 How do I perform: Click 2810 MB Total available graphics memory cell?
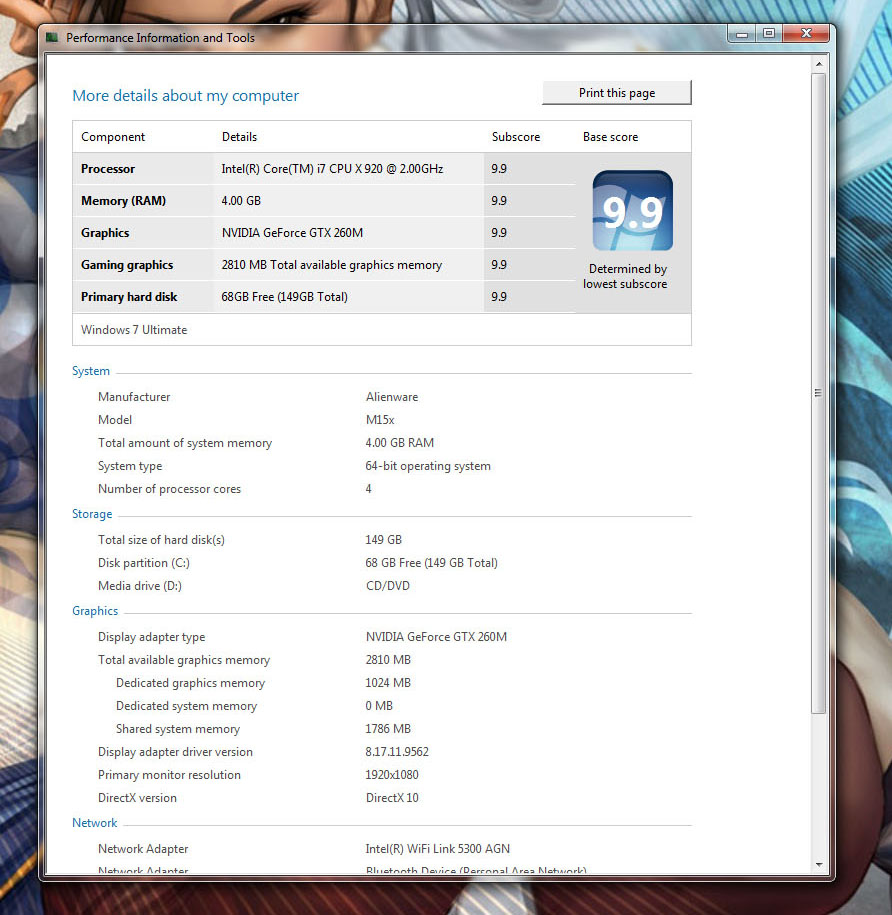coord(332,265)
